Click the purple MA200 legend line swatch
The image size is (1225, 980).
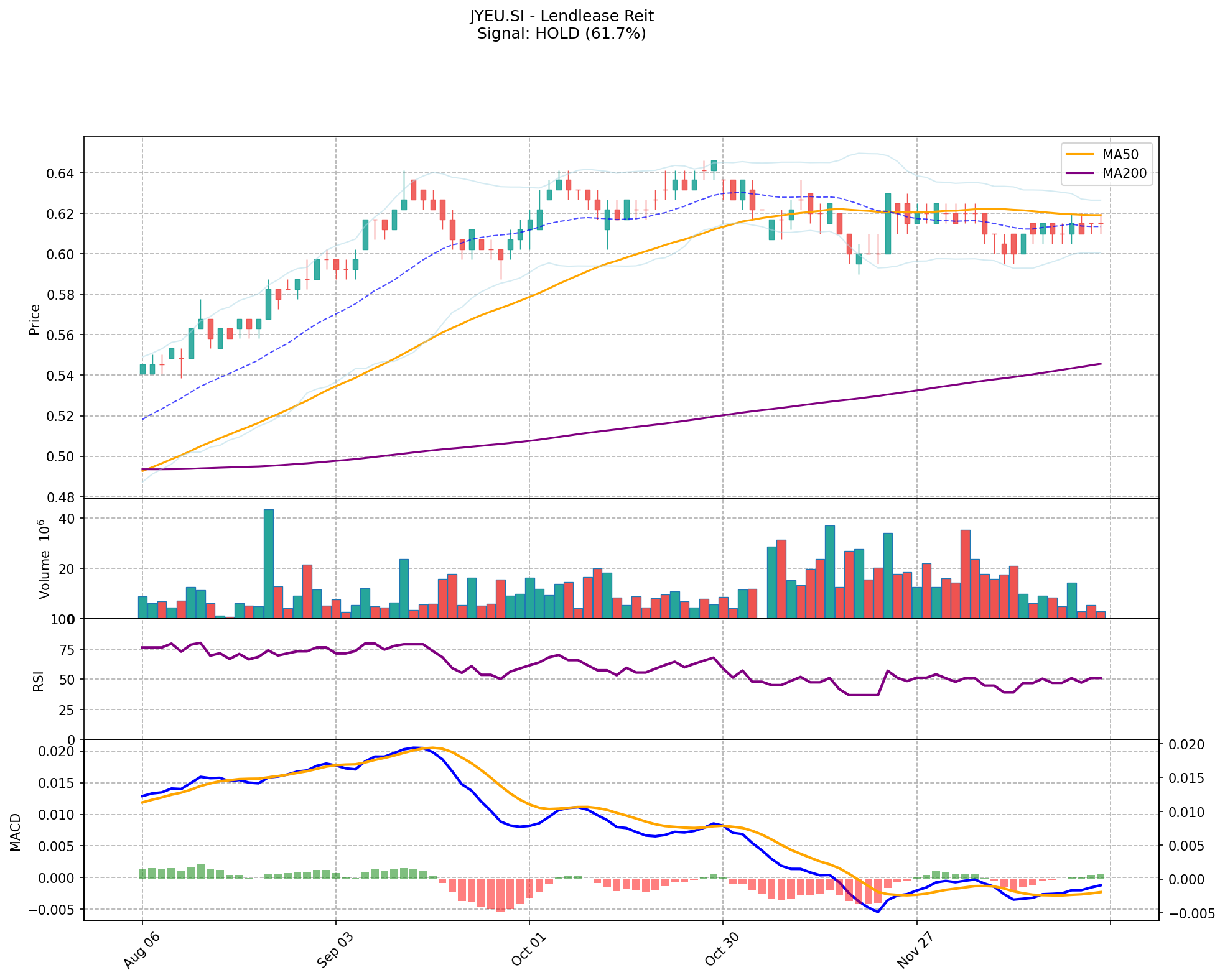(x=1080, y=173)
